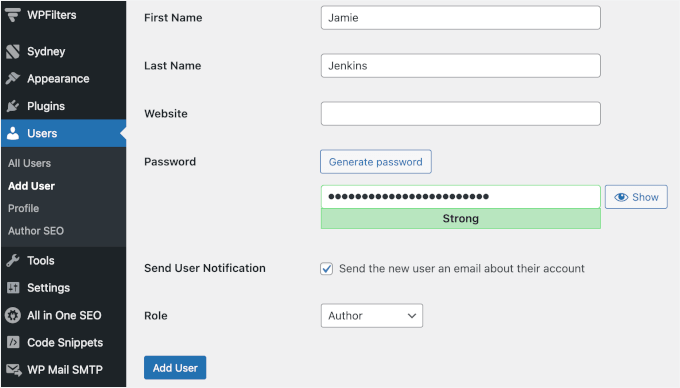Click the Plugins plug icon

(13, 106)
